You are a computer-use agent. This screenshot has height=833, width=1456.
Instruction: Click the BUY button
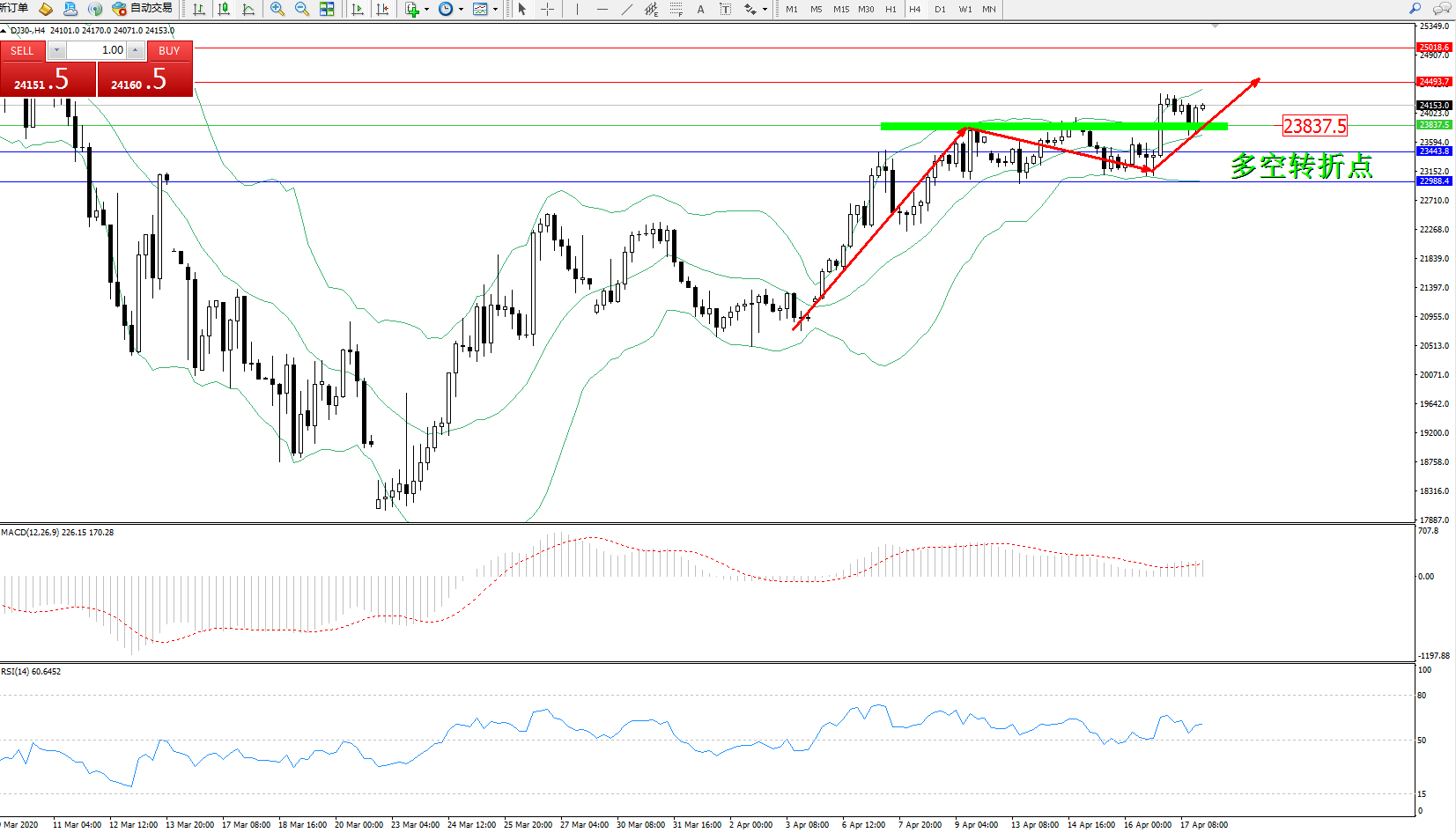[x=169, y=51]
